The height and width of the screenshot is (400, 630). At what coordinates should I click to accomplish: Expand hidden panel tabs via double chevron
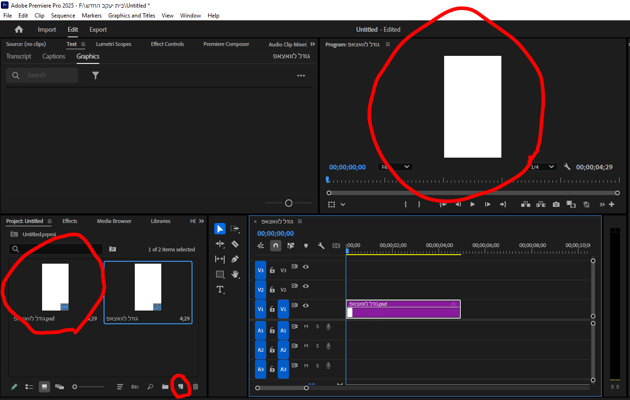(312, 44)
